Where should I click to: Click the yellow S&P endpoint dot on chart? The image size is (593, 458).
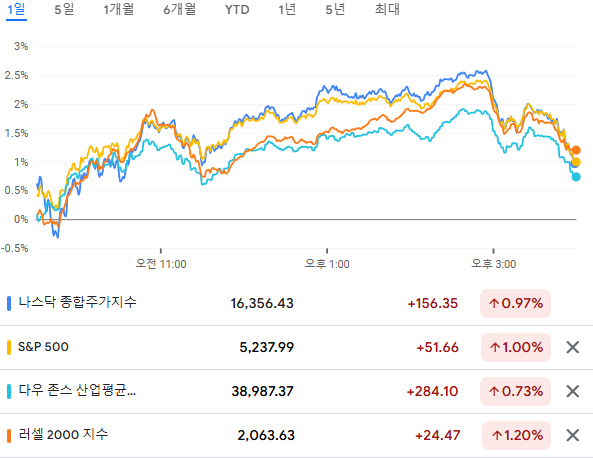tap(576, 162)
